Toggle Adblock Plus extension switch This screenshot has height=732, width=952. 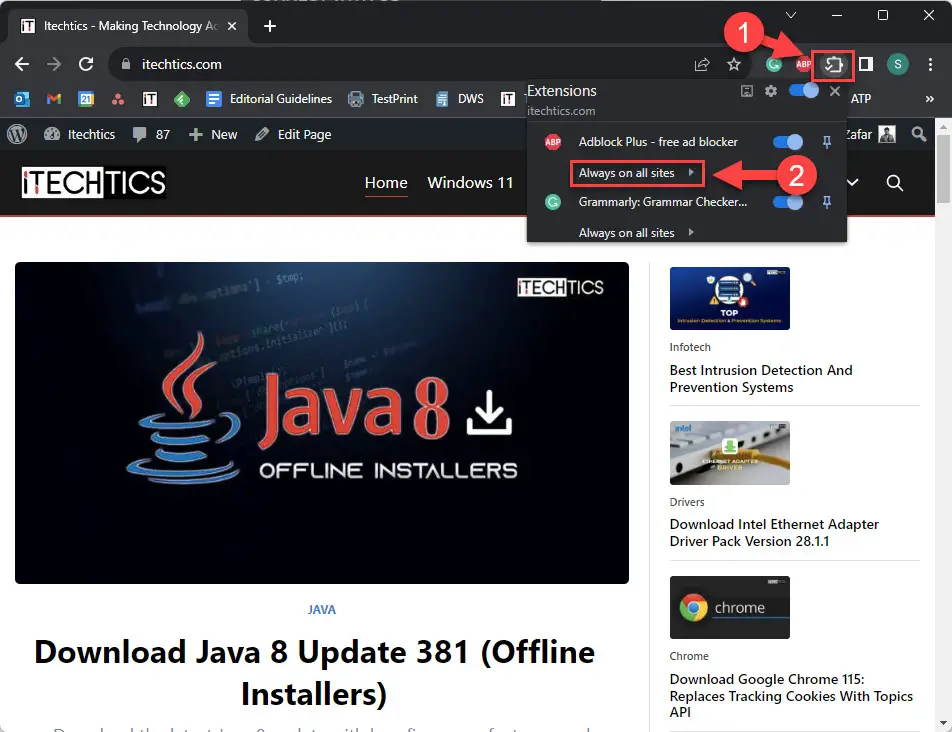(x=788, y=142)
